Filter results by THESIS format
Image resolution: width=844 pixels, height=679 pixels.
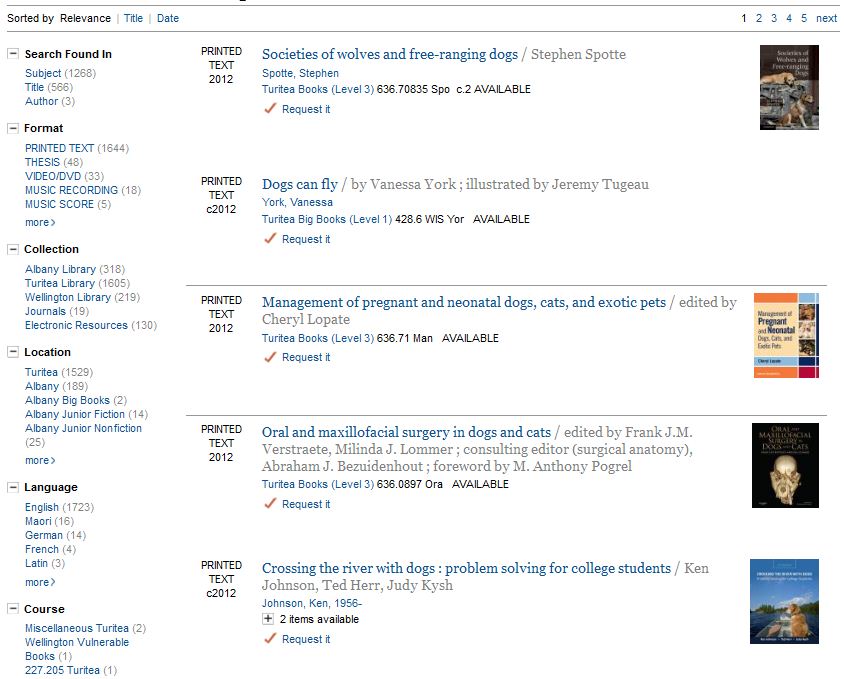42,162
